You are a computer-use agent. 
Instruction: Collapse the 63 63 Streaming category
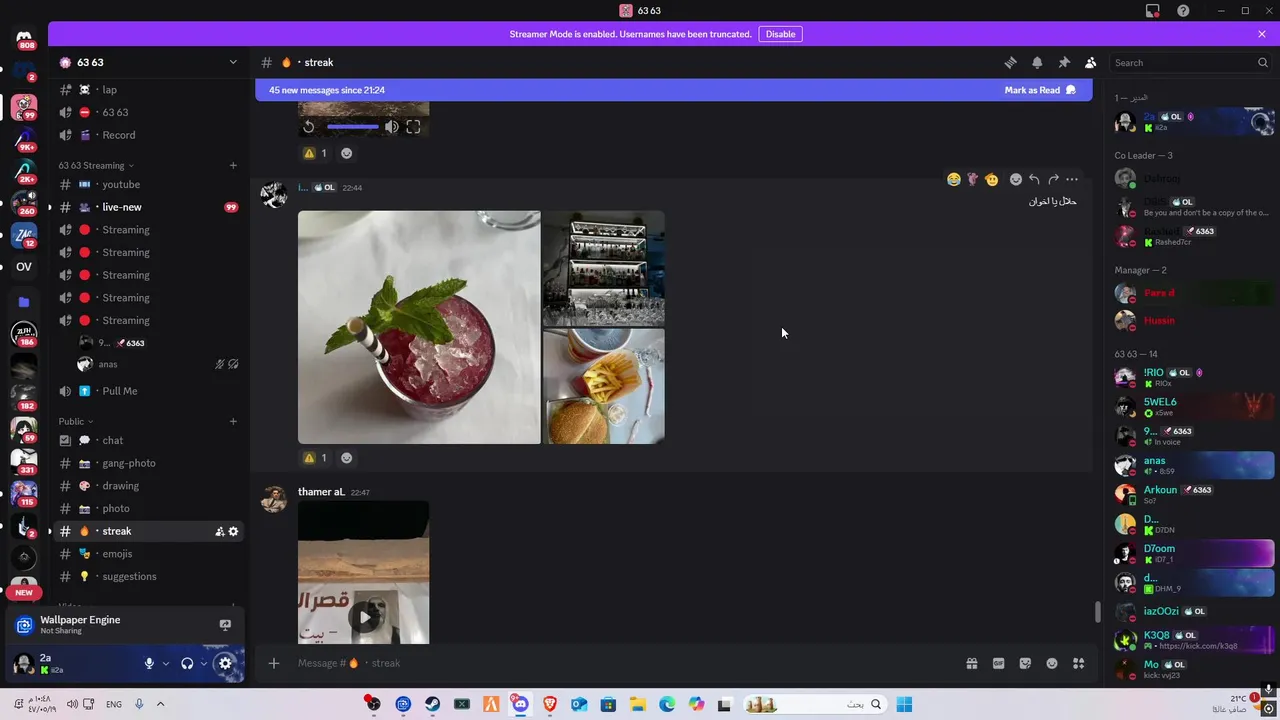click(96, 166)
